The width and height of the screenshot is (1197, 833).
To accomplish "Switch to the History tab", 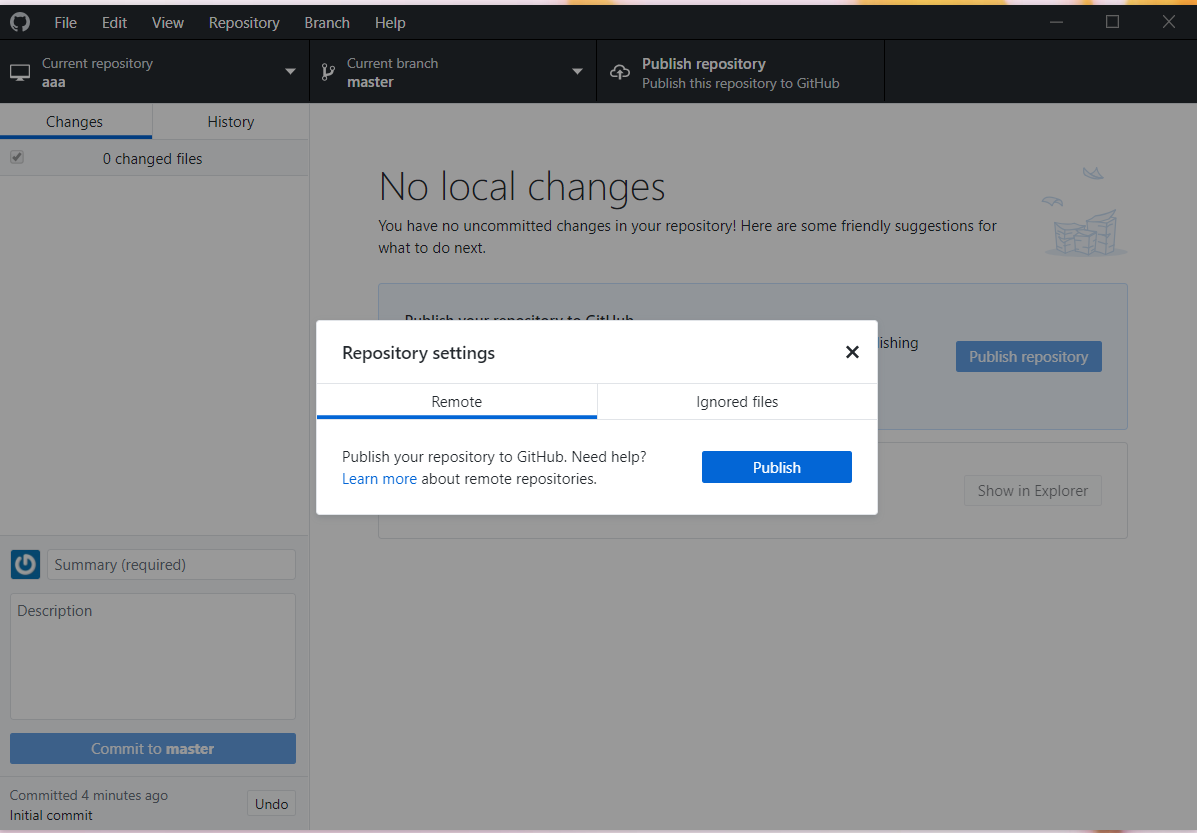I will click(x=231, y=121).
